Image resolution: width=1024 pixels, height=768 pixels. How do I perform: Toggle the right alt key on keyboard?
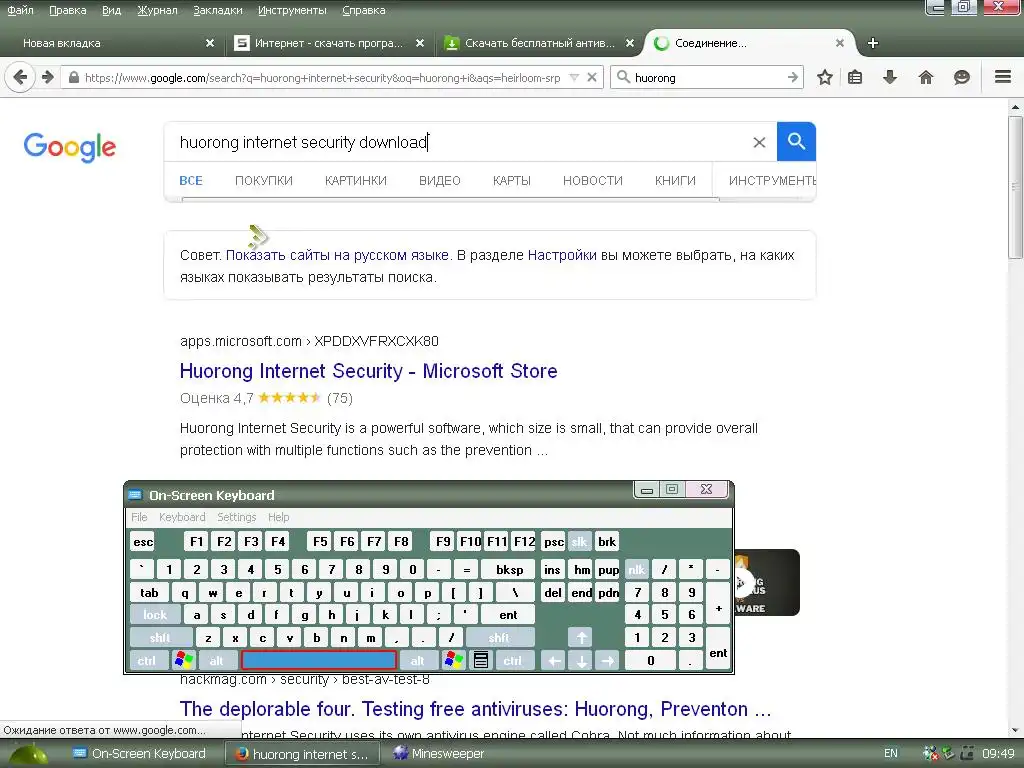417,660
